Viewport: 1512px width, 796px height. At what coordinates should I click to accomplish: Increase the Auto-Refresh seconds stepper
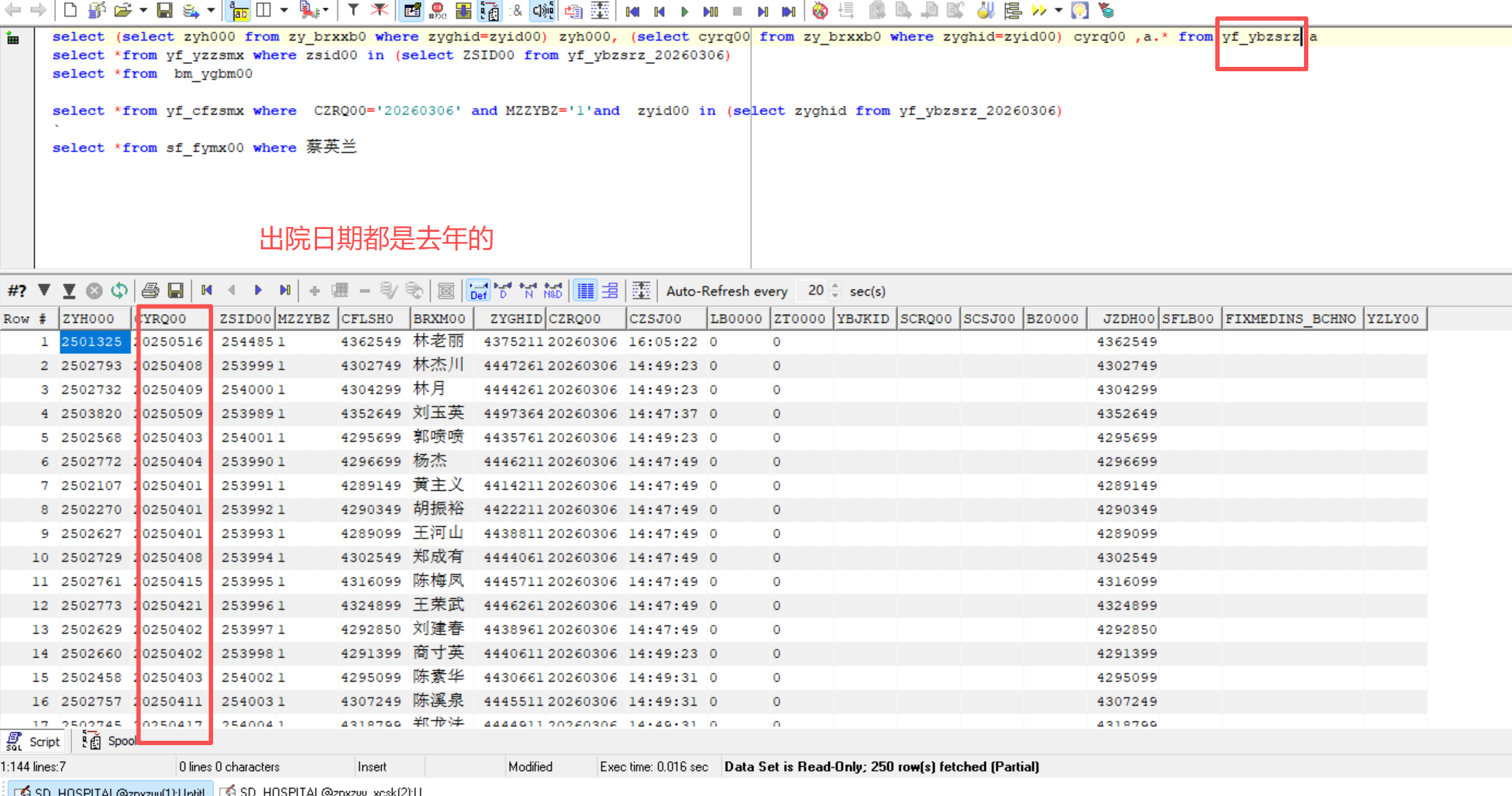pos(835,286)
